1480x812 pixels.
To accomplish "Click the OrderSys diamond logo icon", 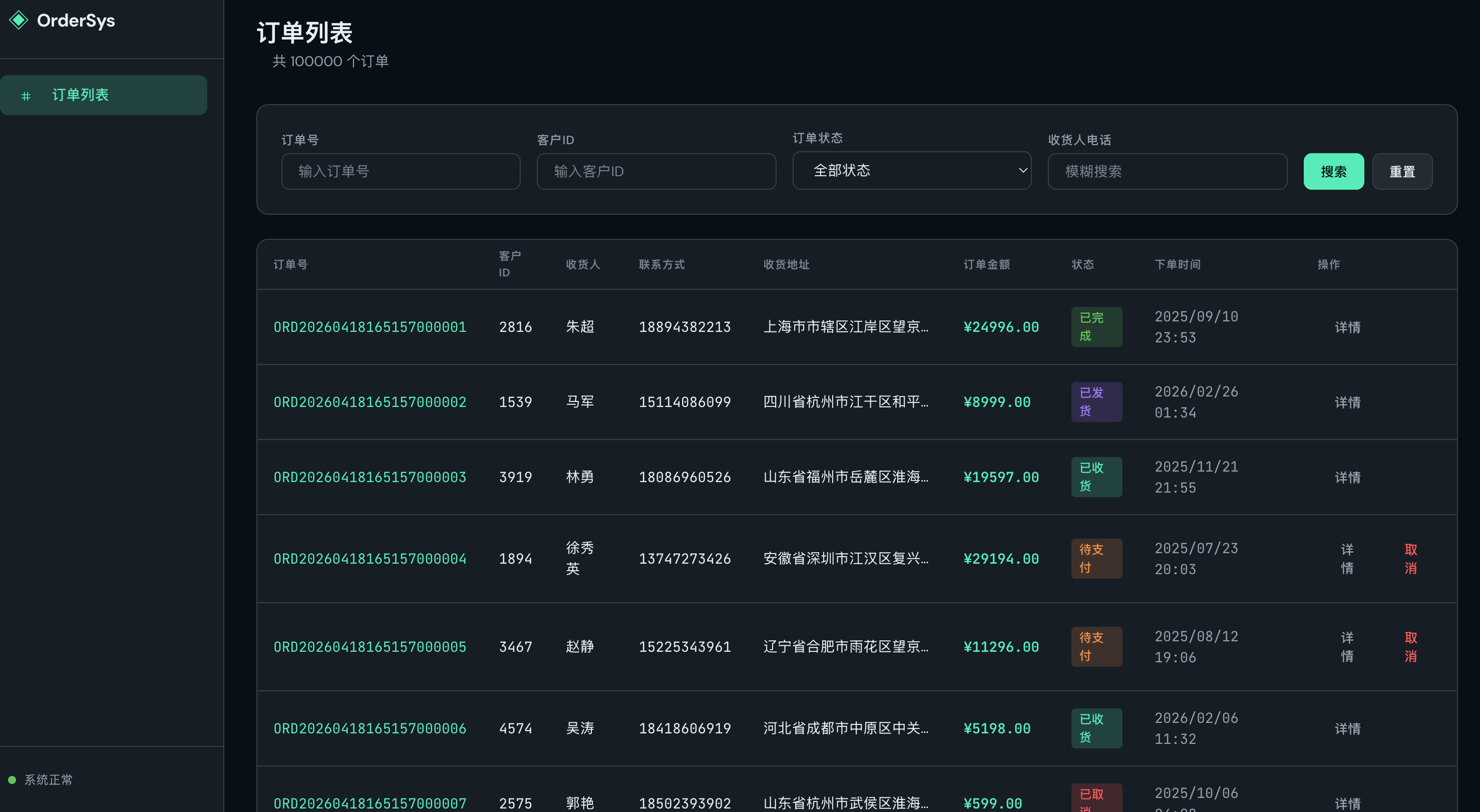I will tap(19, 20).
